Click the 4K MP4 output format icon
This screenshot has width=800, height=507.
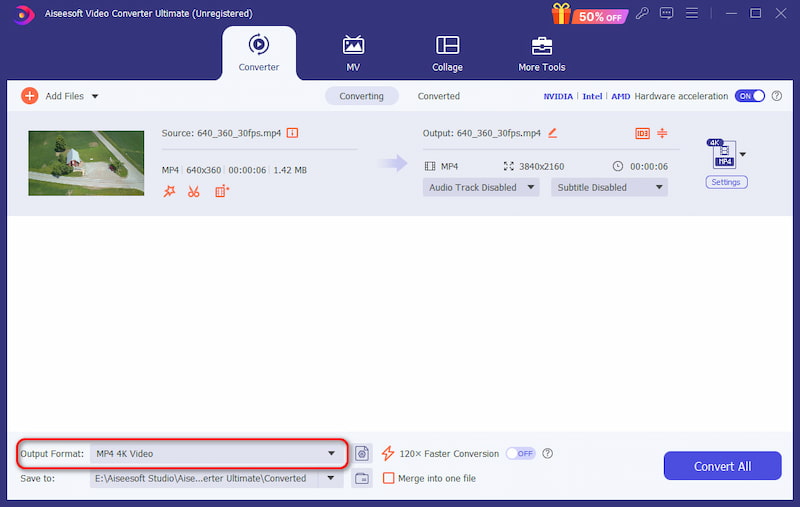click(722, 153)
